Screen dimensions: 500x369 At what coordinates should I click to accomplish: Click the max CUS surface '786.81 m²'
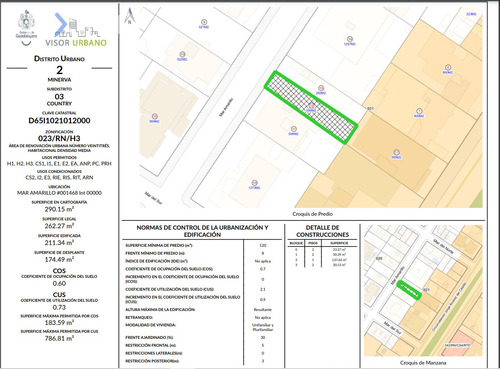point(59,338)
